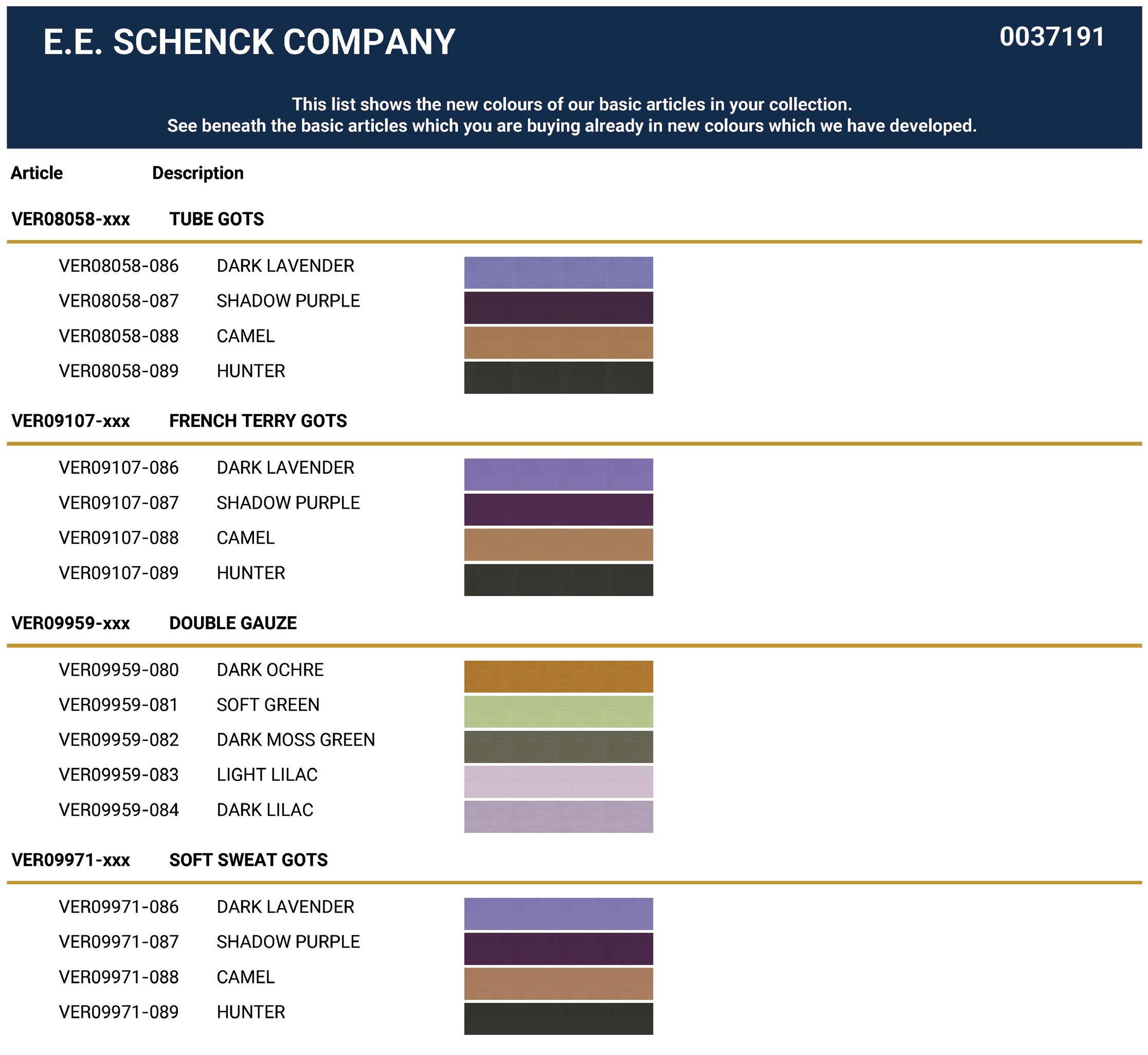Viewport: 1148px width, 1055px height.
Task: Pick the Hunter swatch under French Terry Gots
Action: [558, 580]
